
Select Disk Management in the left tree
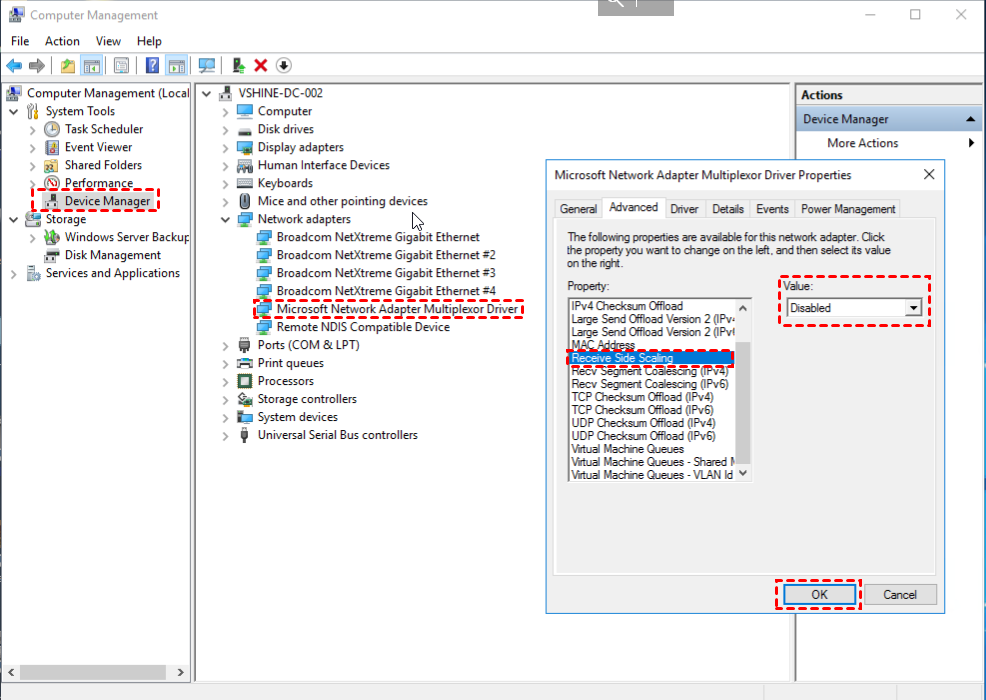coord(112,255)
